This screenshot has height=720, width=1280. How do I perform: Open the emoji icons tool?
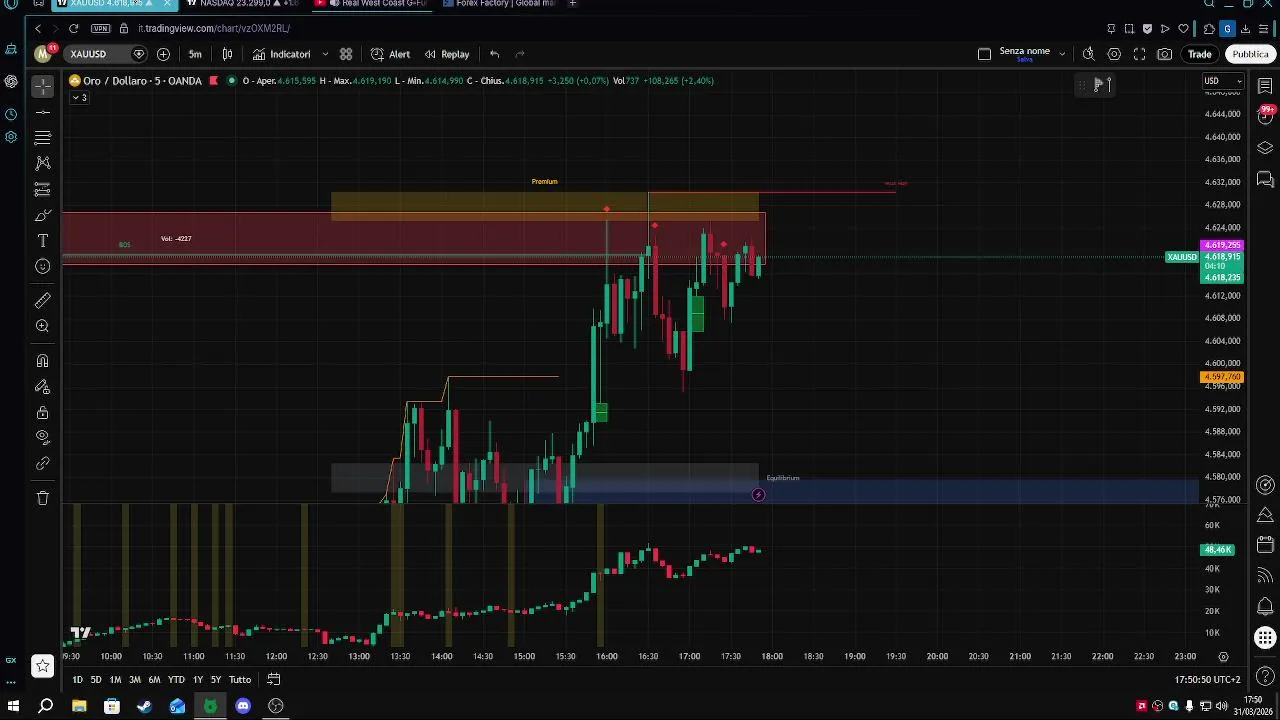tap(42, 266)
